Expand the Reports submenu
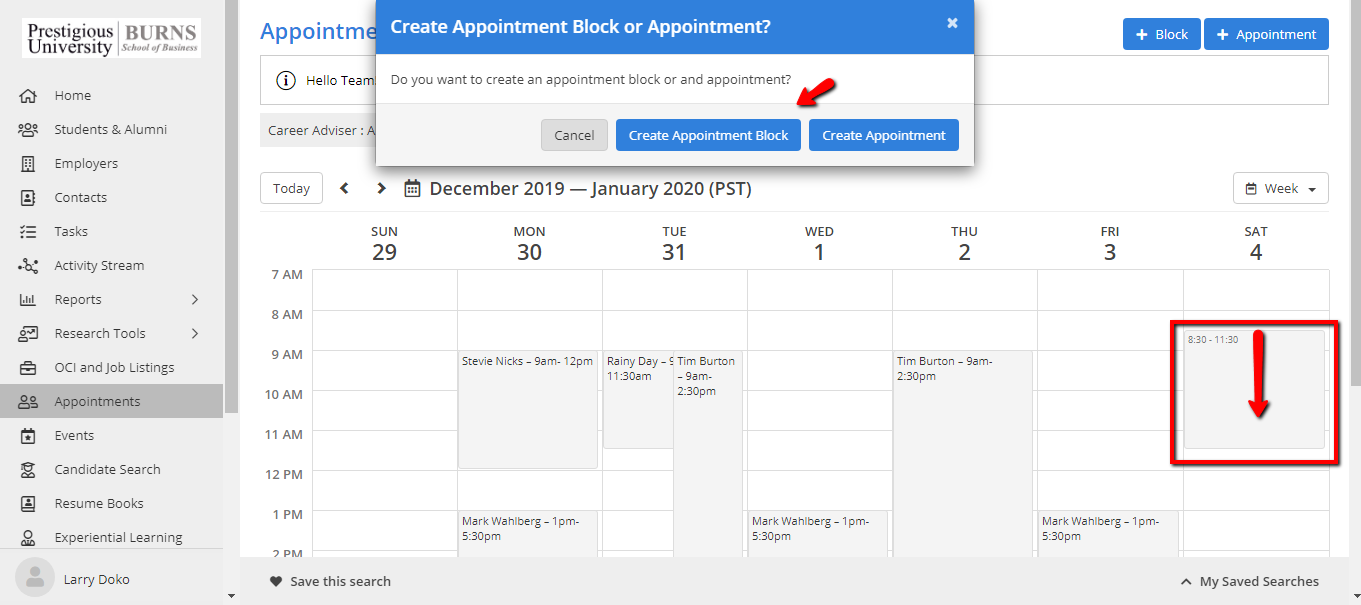 click(195, 300)
